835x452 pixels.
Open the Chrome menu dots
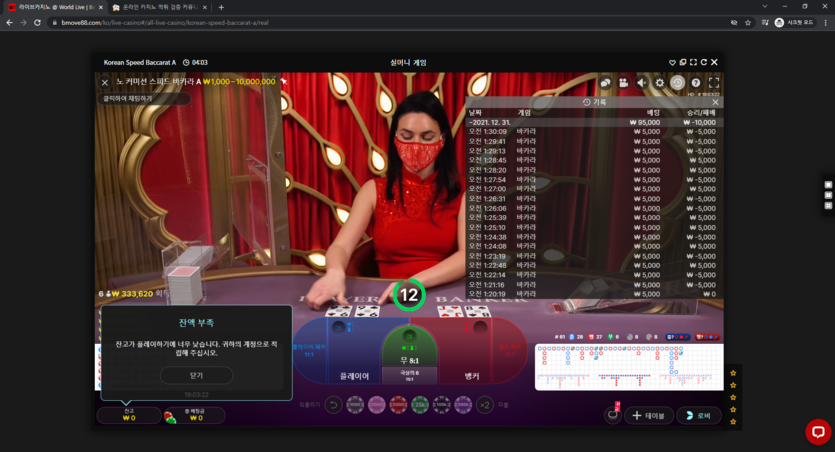pos(825,22)
